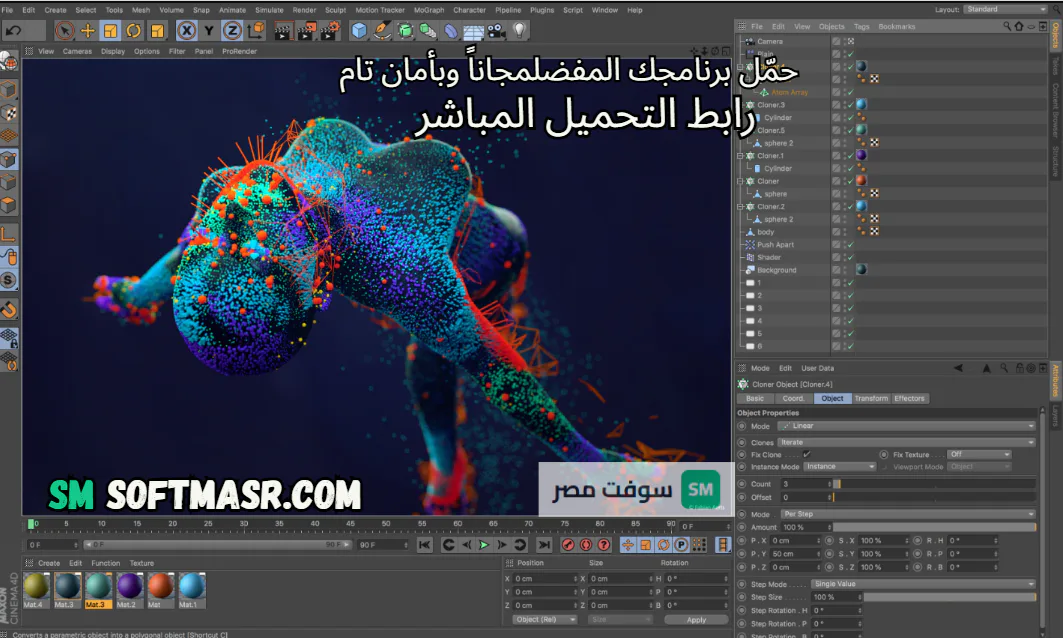The width and height of the screenshot is (1063, 638).
Task: Select the Mat.2 purple material
Action: coord(129,590)
